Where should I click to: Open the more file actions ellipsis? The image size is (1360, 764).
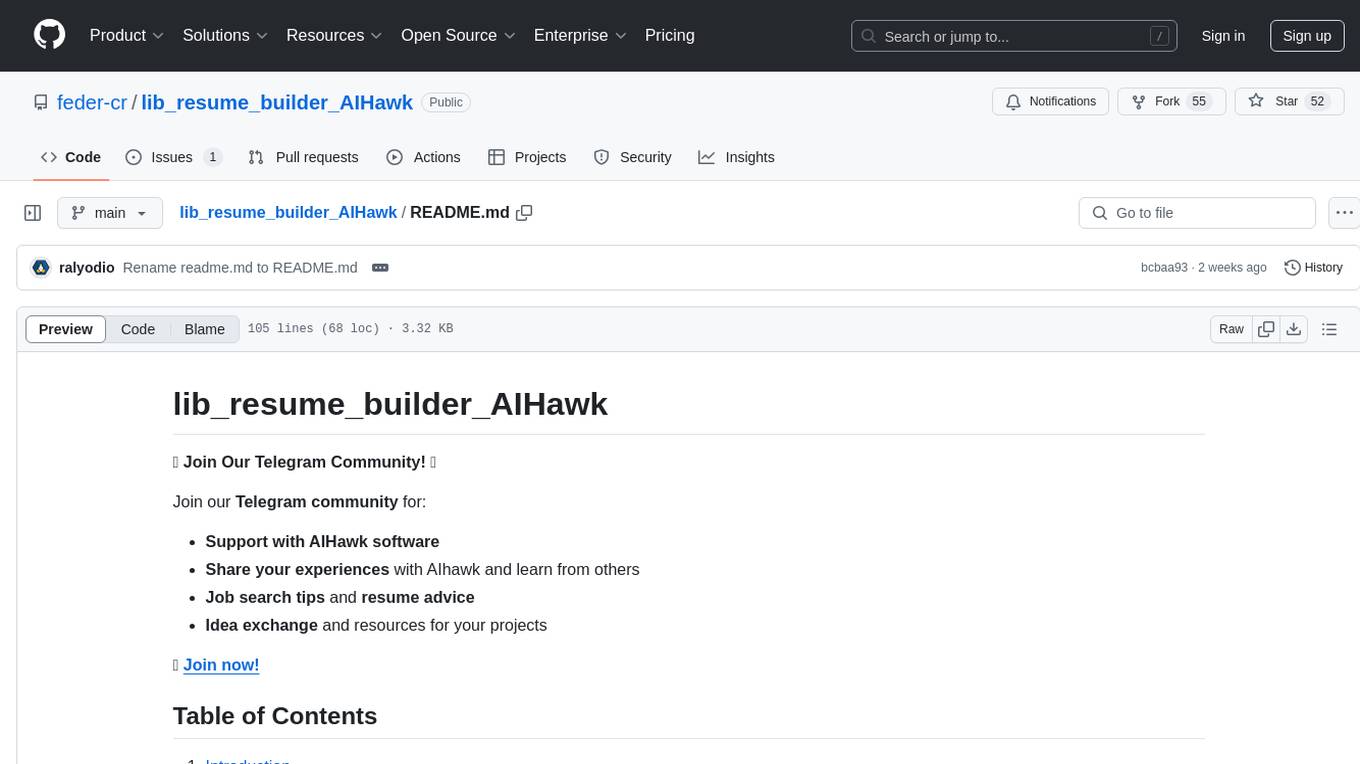1344,213
